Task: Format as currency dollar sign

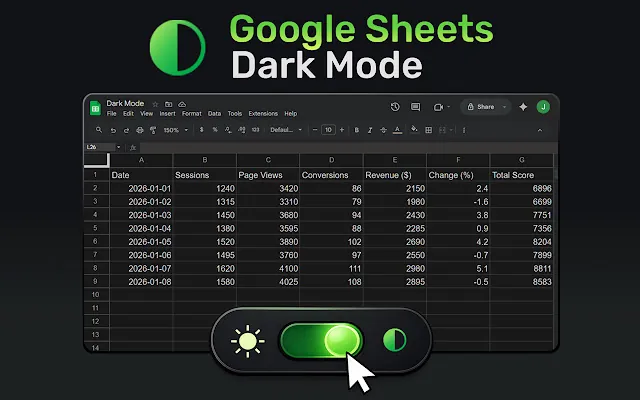Action: click(x=201, y=130)
